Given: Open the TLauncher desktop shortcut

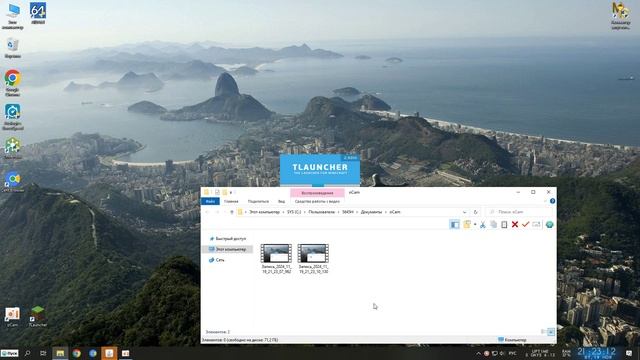Looking at the screenshot, I should [38, 317].
